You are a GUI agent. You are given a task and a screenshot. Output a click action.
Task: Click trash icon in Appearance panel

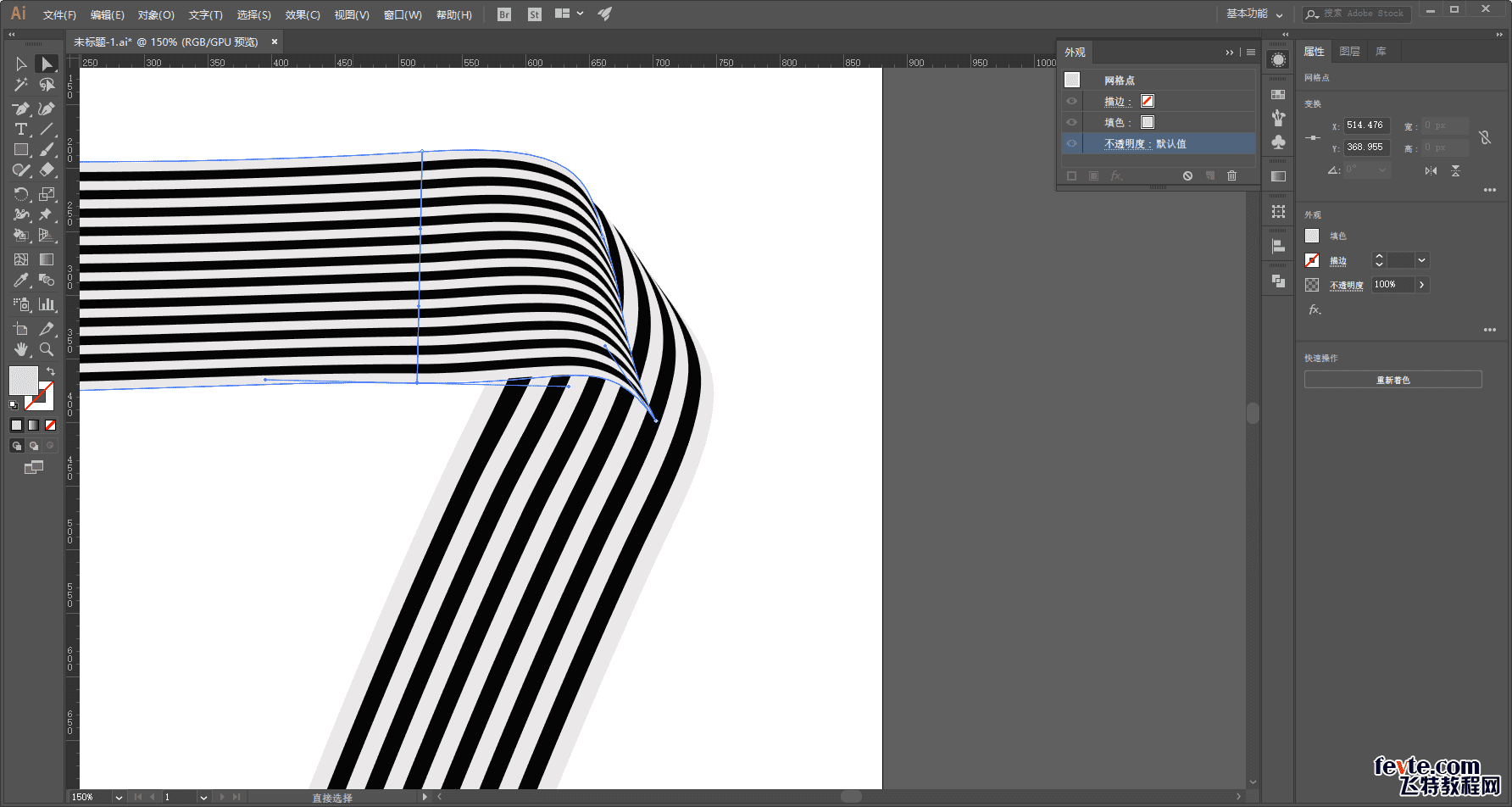(x=1231, y=176)
